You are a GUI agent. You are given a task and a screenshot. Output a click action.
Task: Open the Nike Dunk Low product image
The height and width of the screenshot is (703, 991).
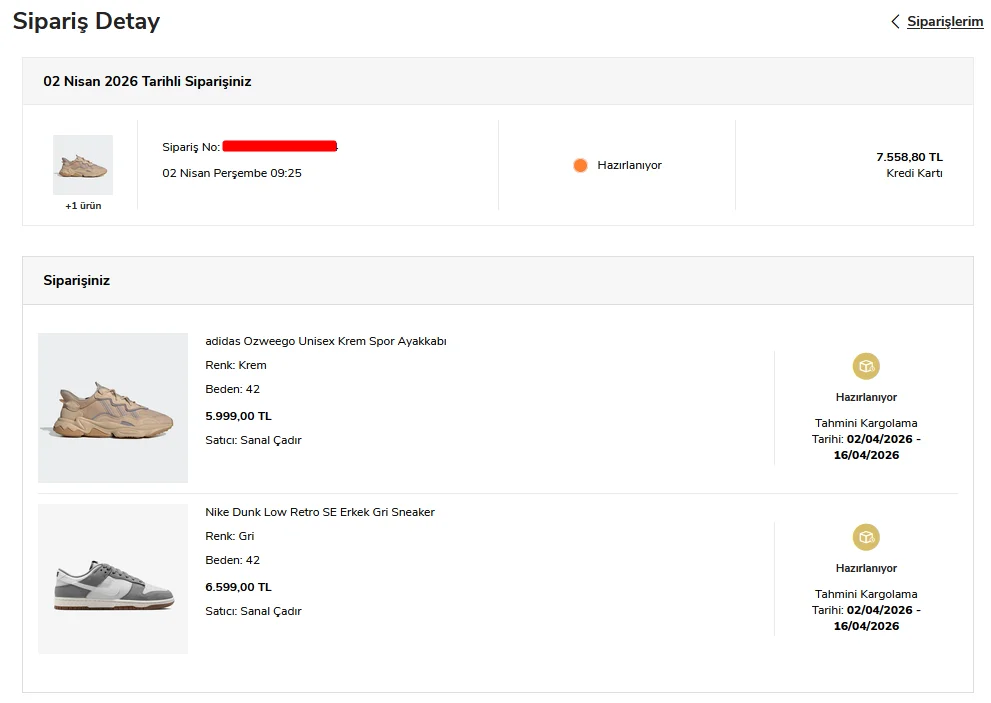tap(113, 579)
